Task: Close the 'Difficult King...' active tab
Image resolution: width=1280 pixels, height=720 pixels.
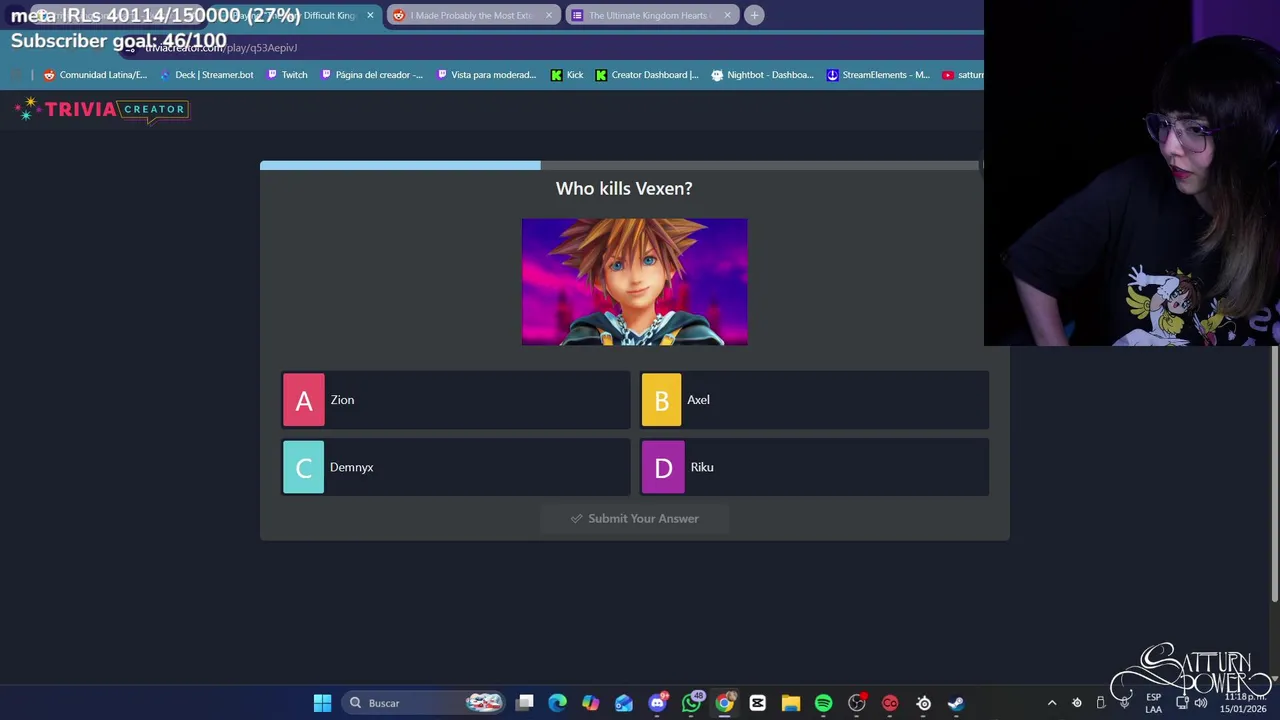Action: click(x=370, y=15)
